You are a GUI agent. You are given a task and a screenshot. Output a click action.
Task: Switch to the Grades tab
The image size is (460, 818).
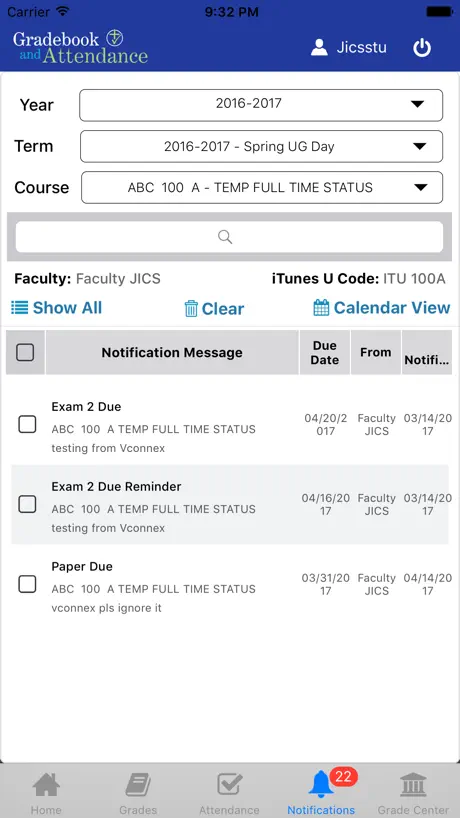[x=138, y=793]
